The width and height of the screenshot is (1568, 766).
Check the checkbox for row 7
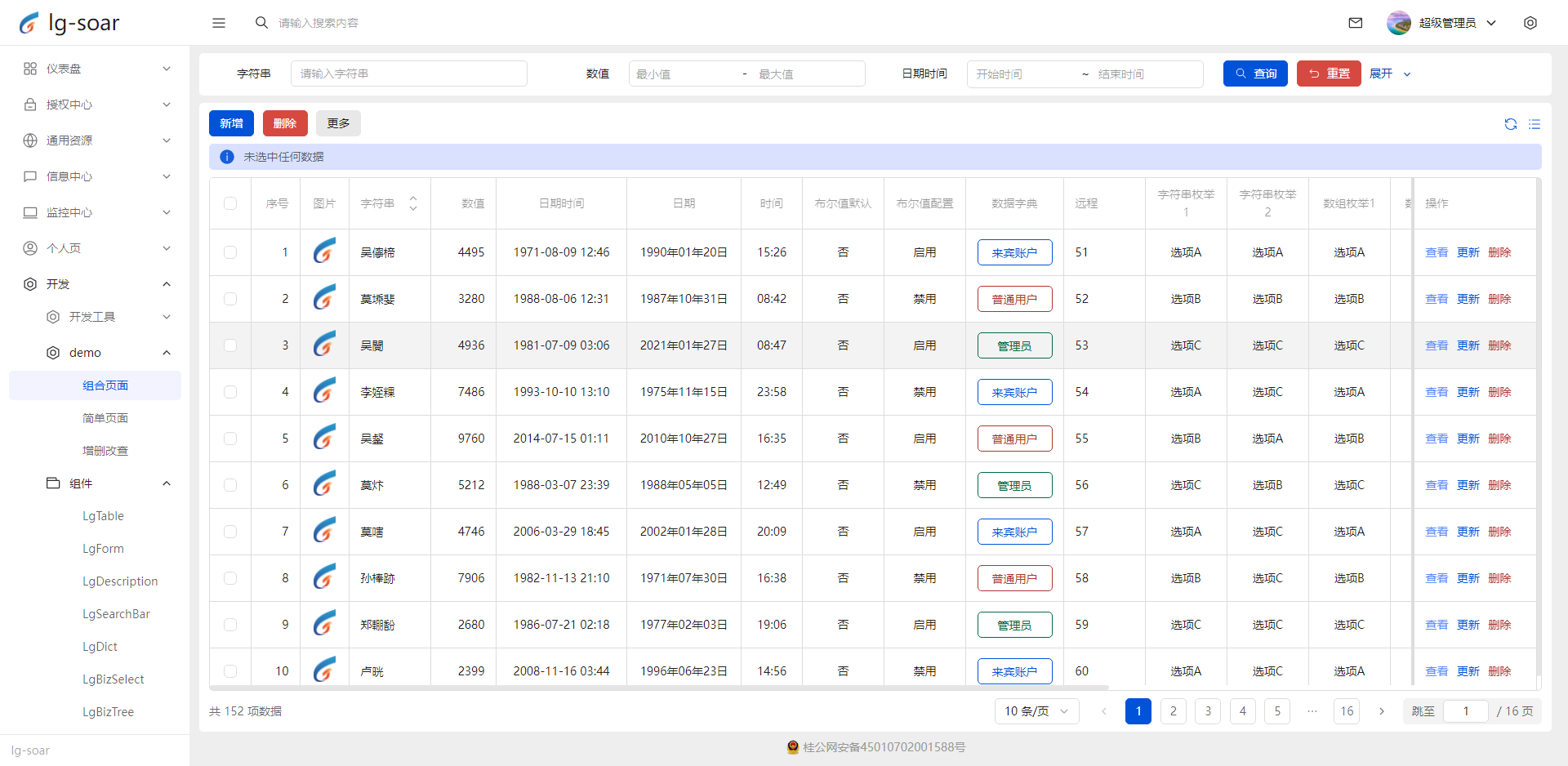230,532
